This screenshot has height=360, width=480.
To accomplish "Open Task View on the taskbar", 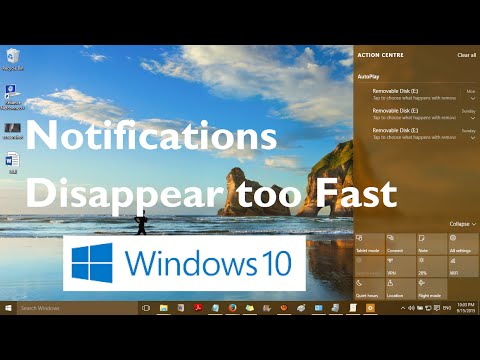I will point(146,308).
